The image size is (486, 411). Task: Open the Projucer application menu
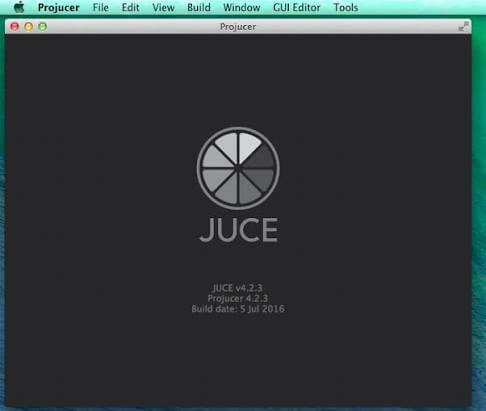click(59, 8)
